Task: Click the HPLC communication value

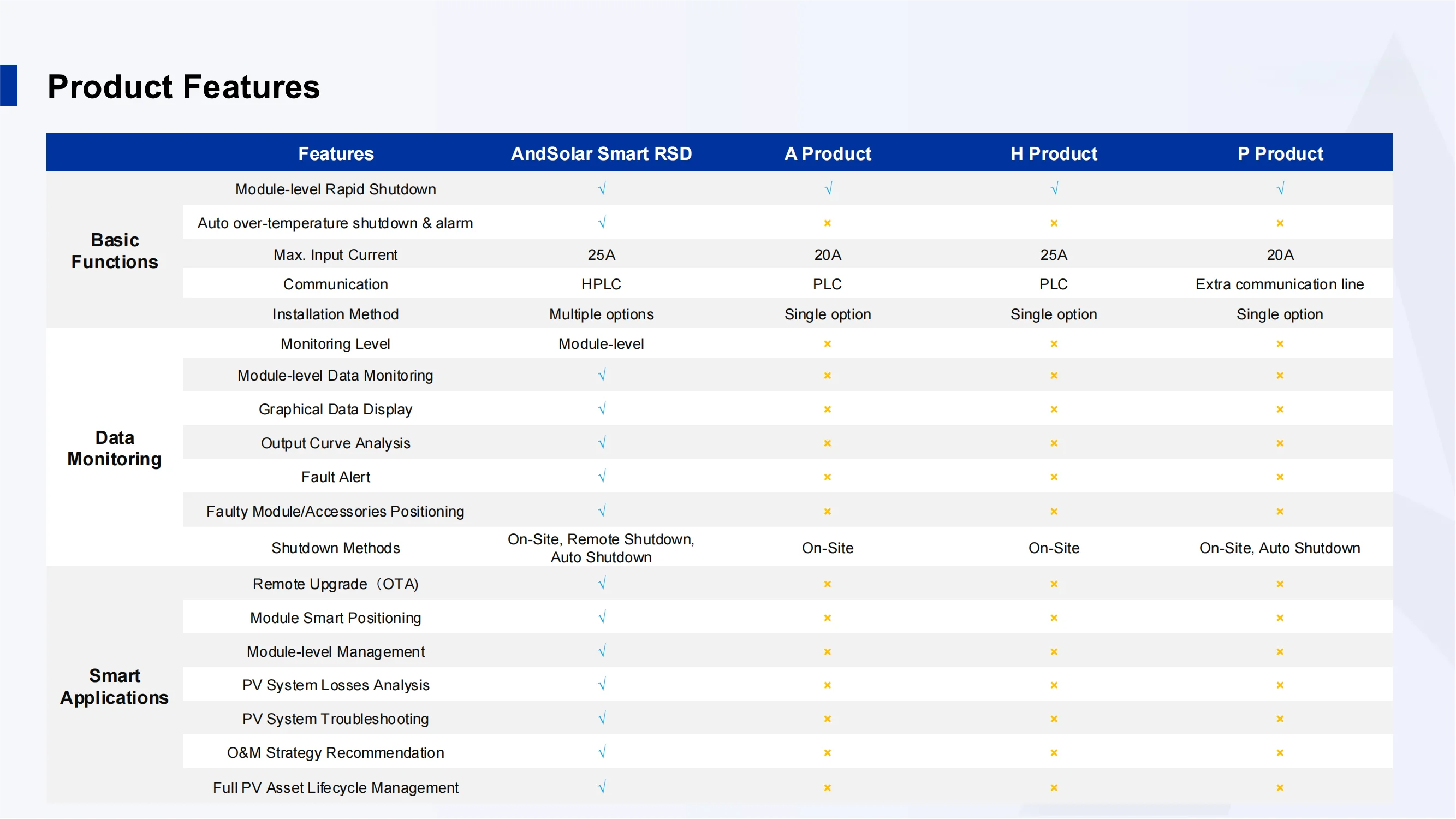Action: pyautogui.click(x=602, y=284)
